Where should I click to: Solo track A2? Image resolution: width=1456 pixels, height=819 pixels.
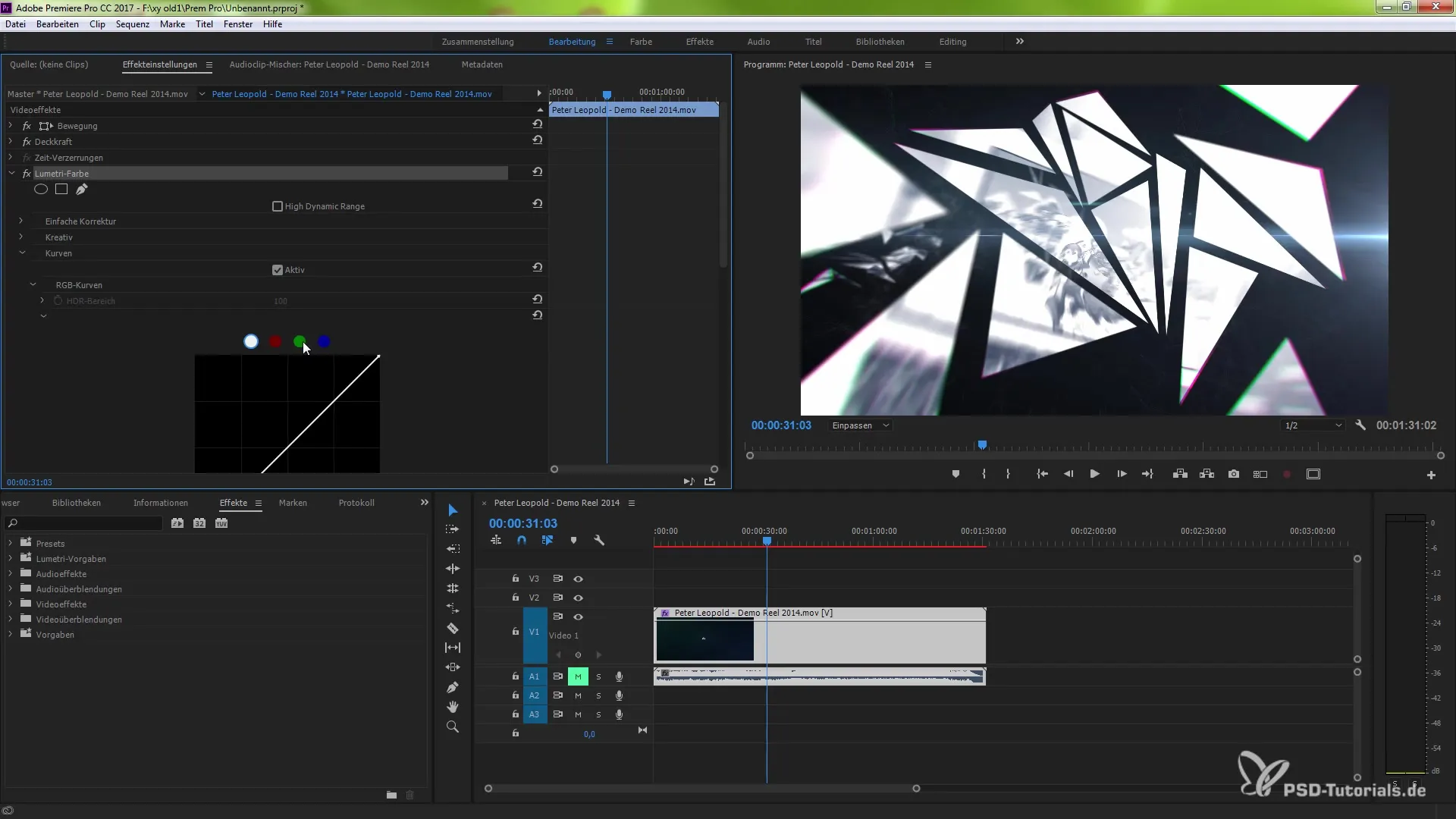coord(598,695)
